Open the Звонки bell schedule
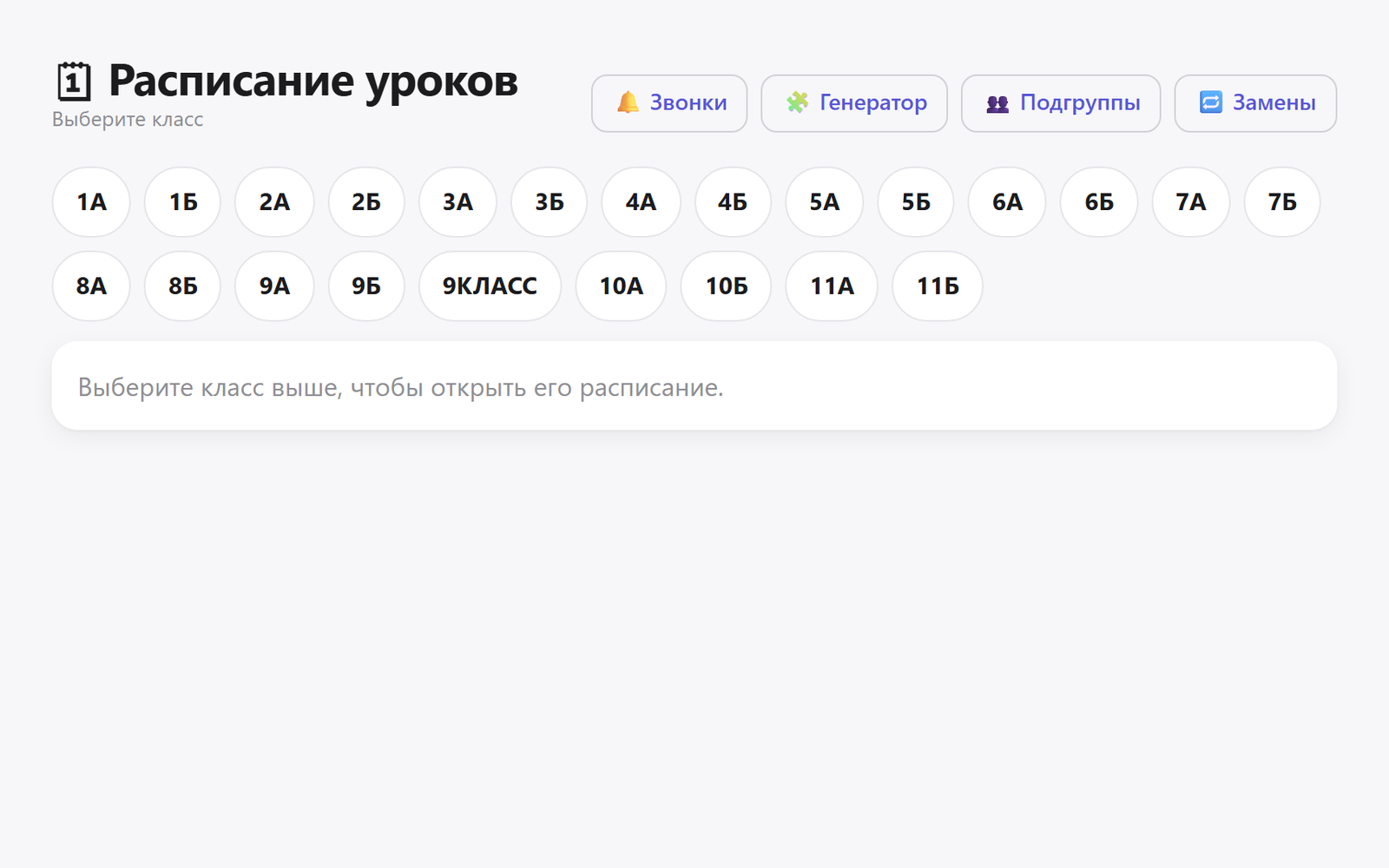 (669, 103)
